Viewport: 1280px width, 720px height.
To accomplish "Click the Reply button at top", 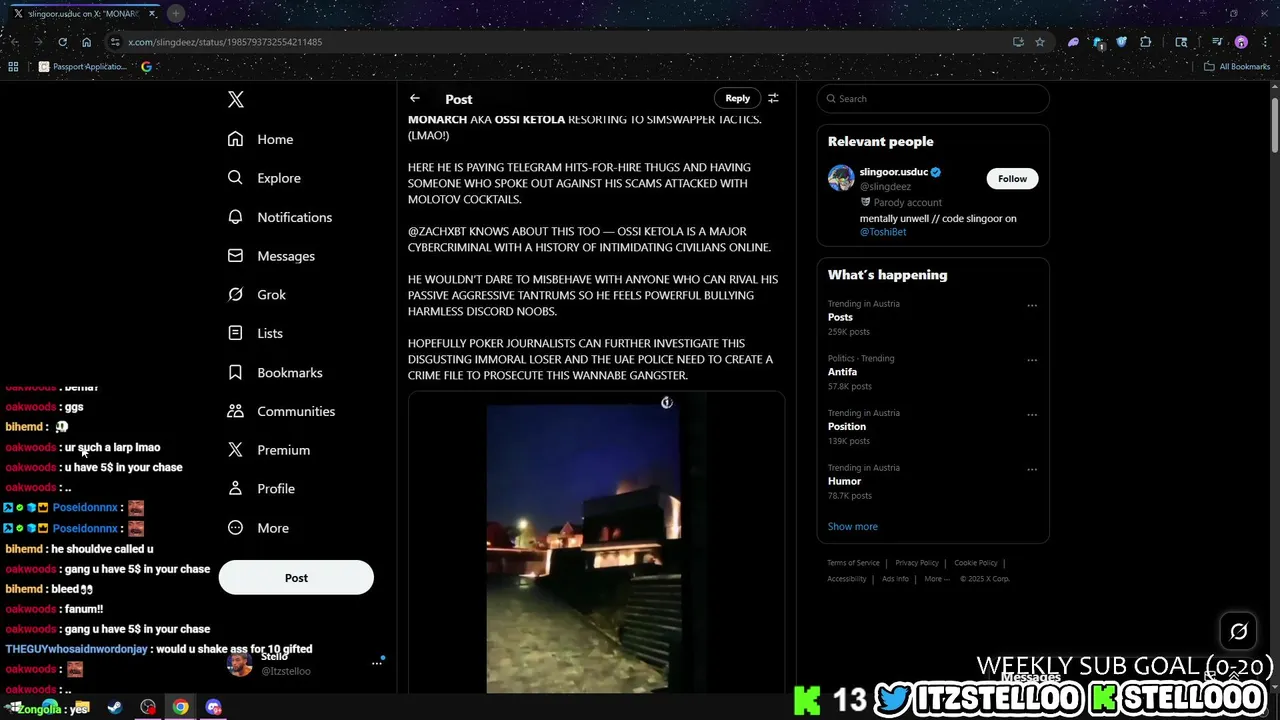I will [737, 98].
